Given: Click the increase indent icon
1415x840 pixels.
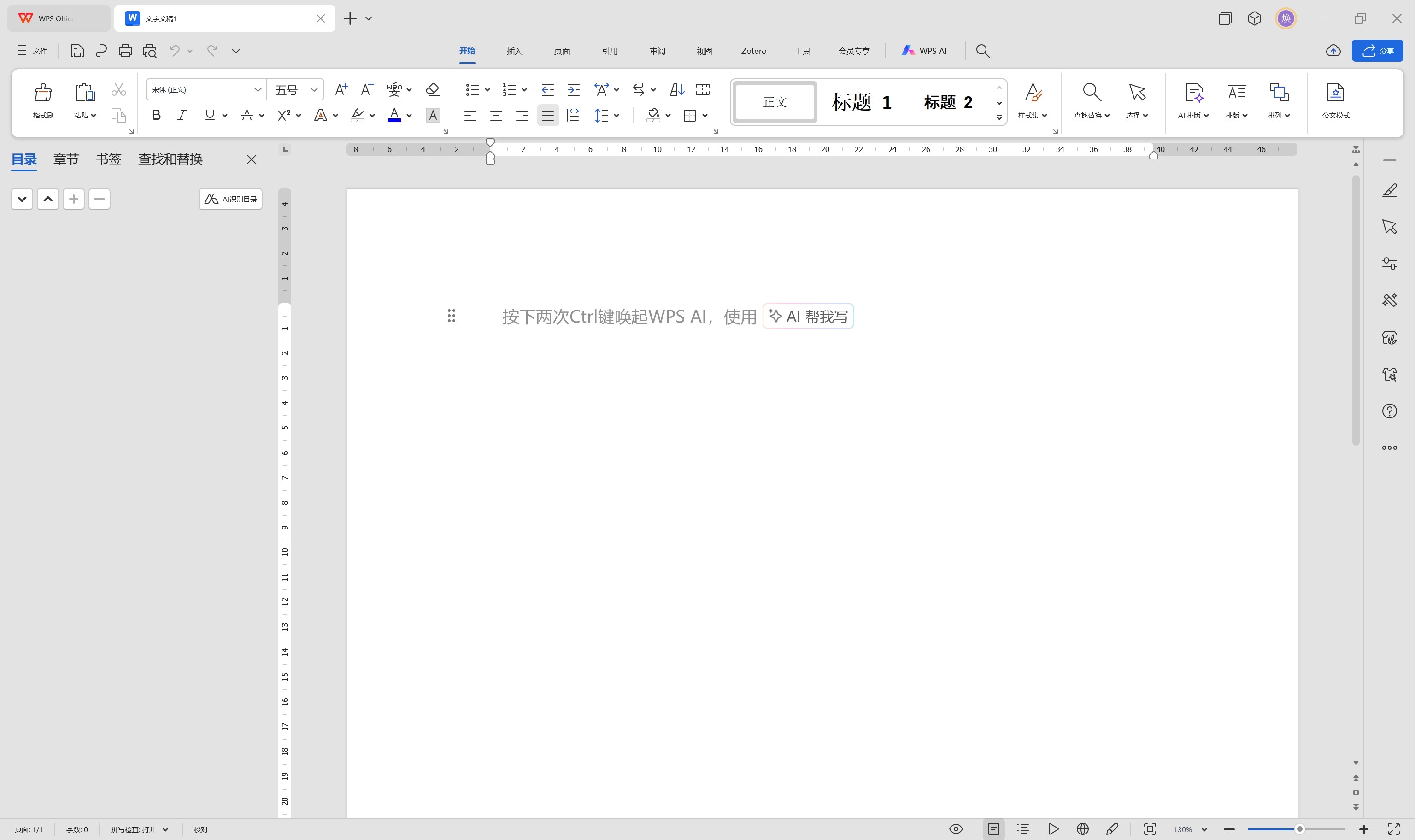Looking at the screenshot, I should point(573,89).
